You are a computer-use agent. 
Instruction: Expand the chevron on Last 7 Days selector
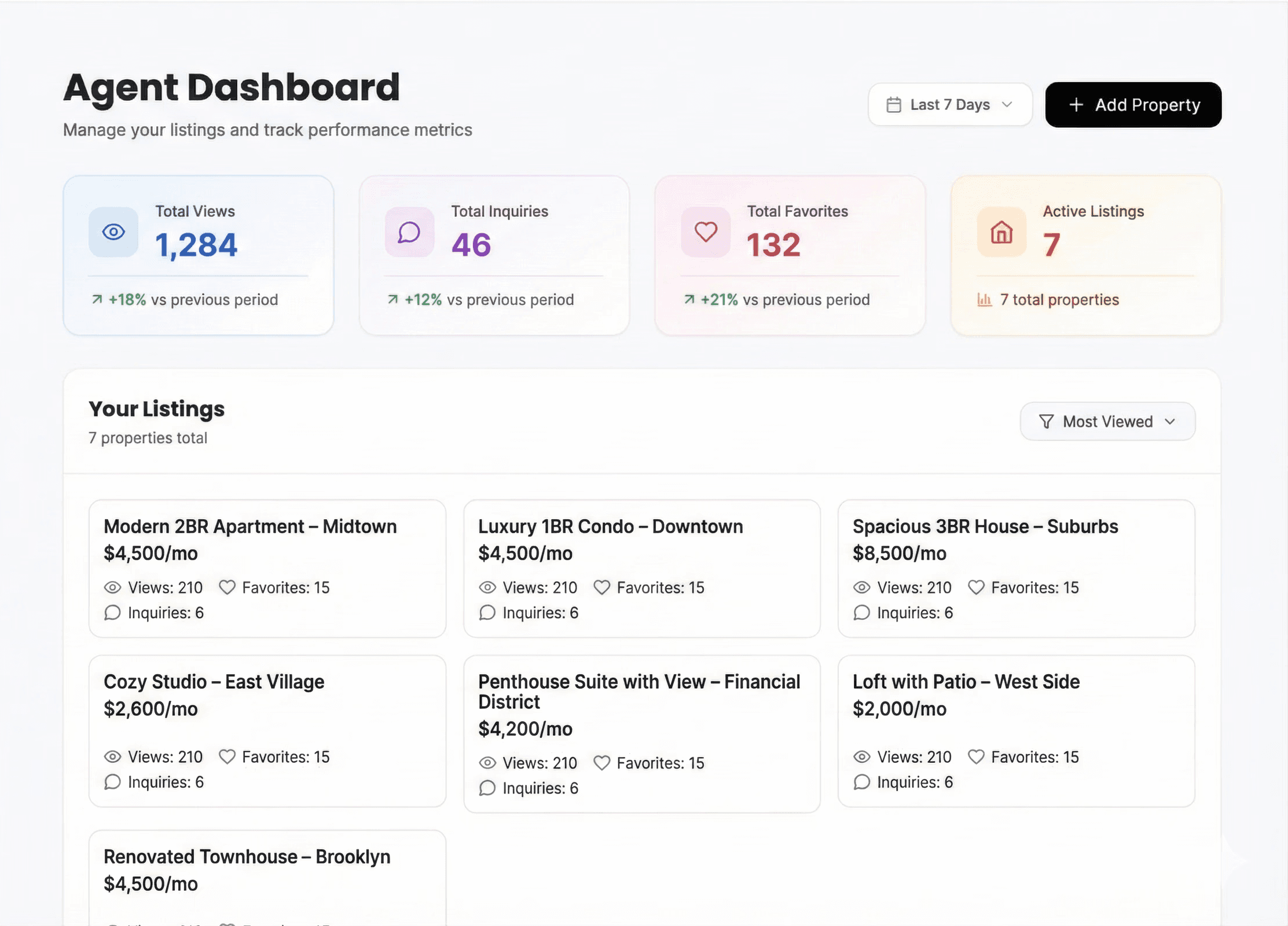(x=1007, y=105)
